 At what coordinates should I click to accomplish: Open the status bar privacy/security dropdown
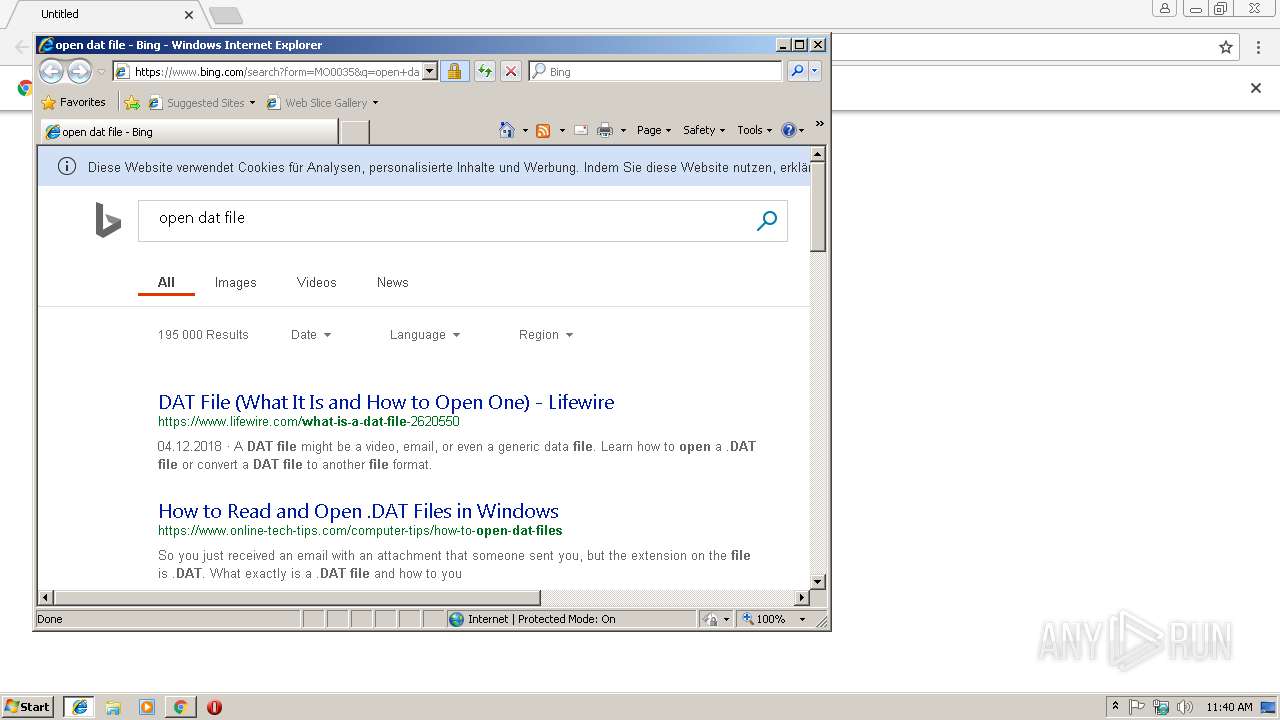pyautogui.click(x=715, y=619)
